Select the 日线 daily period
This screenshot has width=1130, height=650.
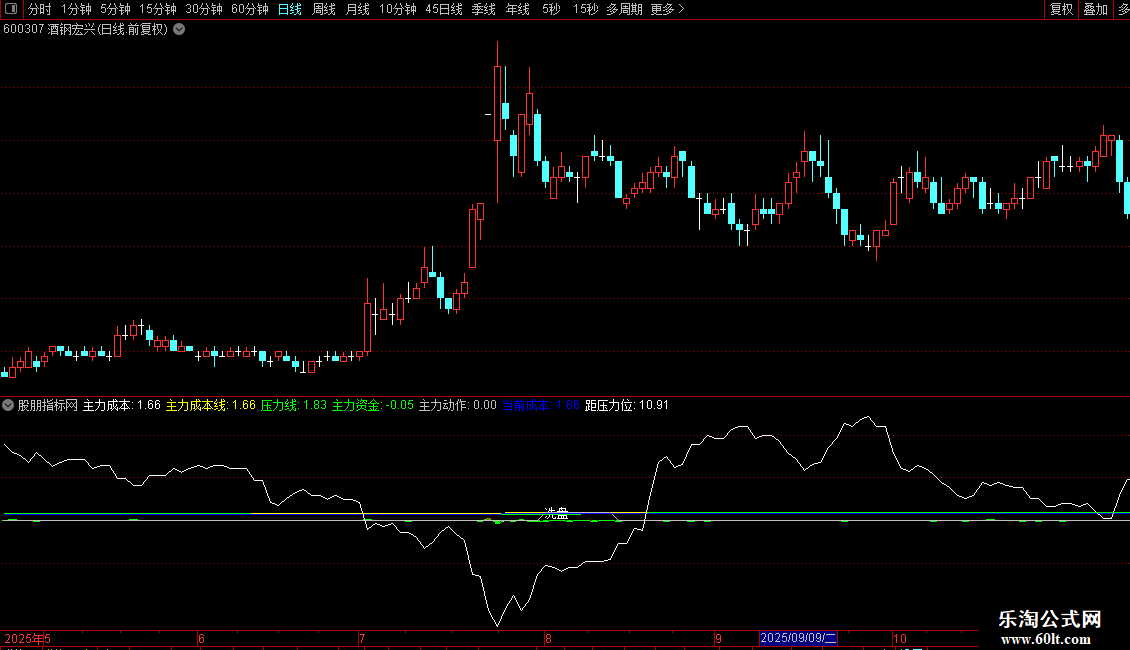[290, 9]
